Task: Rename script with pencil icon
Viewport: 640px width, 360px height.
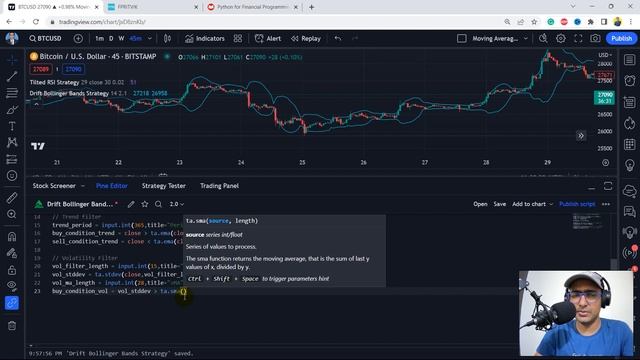Action: click(x=131, y=204)
